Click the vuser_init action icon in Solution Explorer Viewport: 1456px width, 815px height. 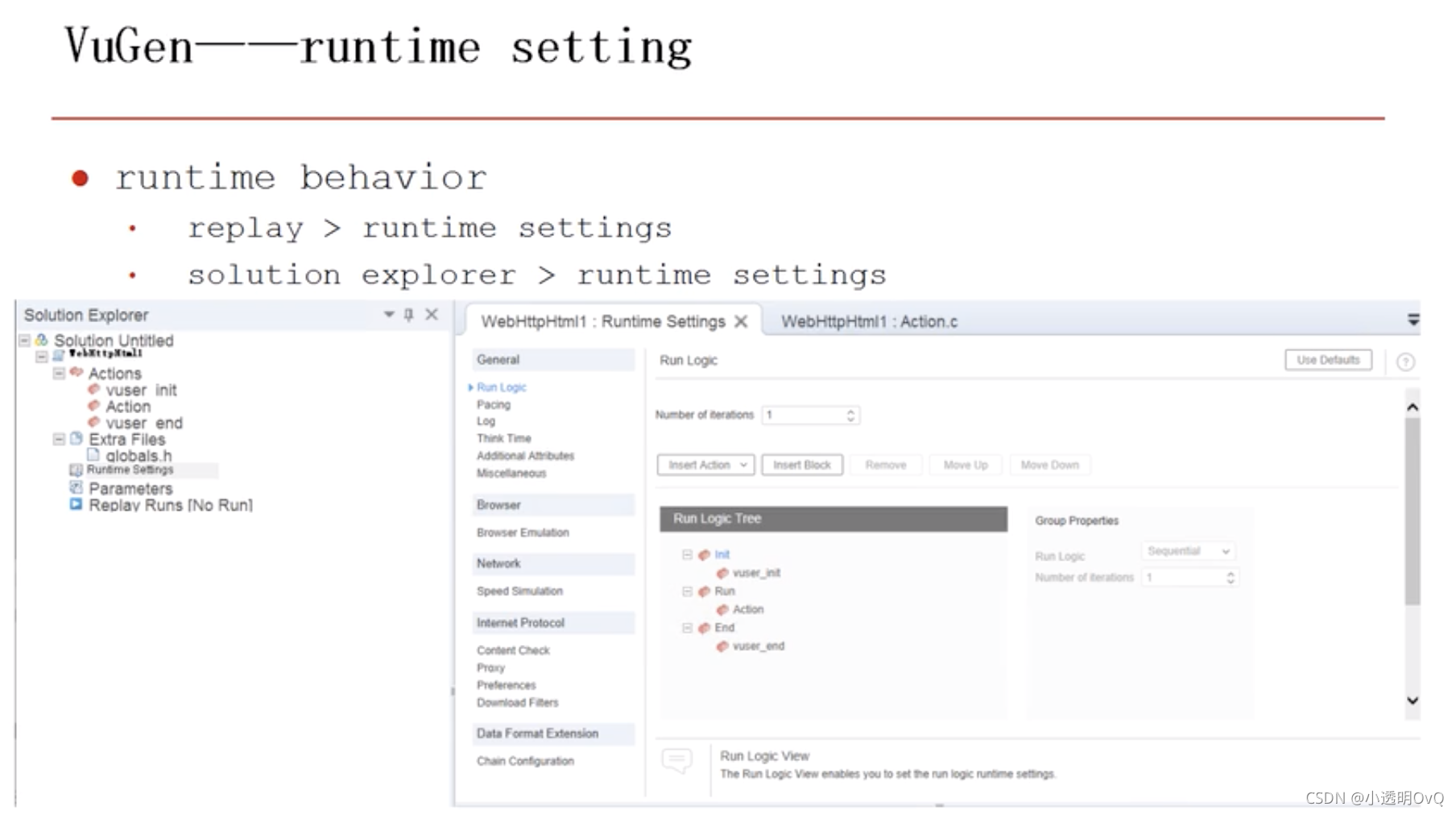93,389
